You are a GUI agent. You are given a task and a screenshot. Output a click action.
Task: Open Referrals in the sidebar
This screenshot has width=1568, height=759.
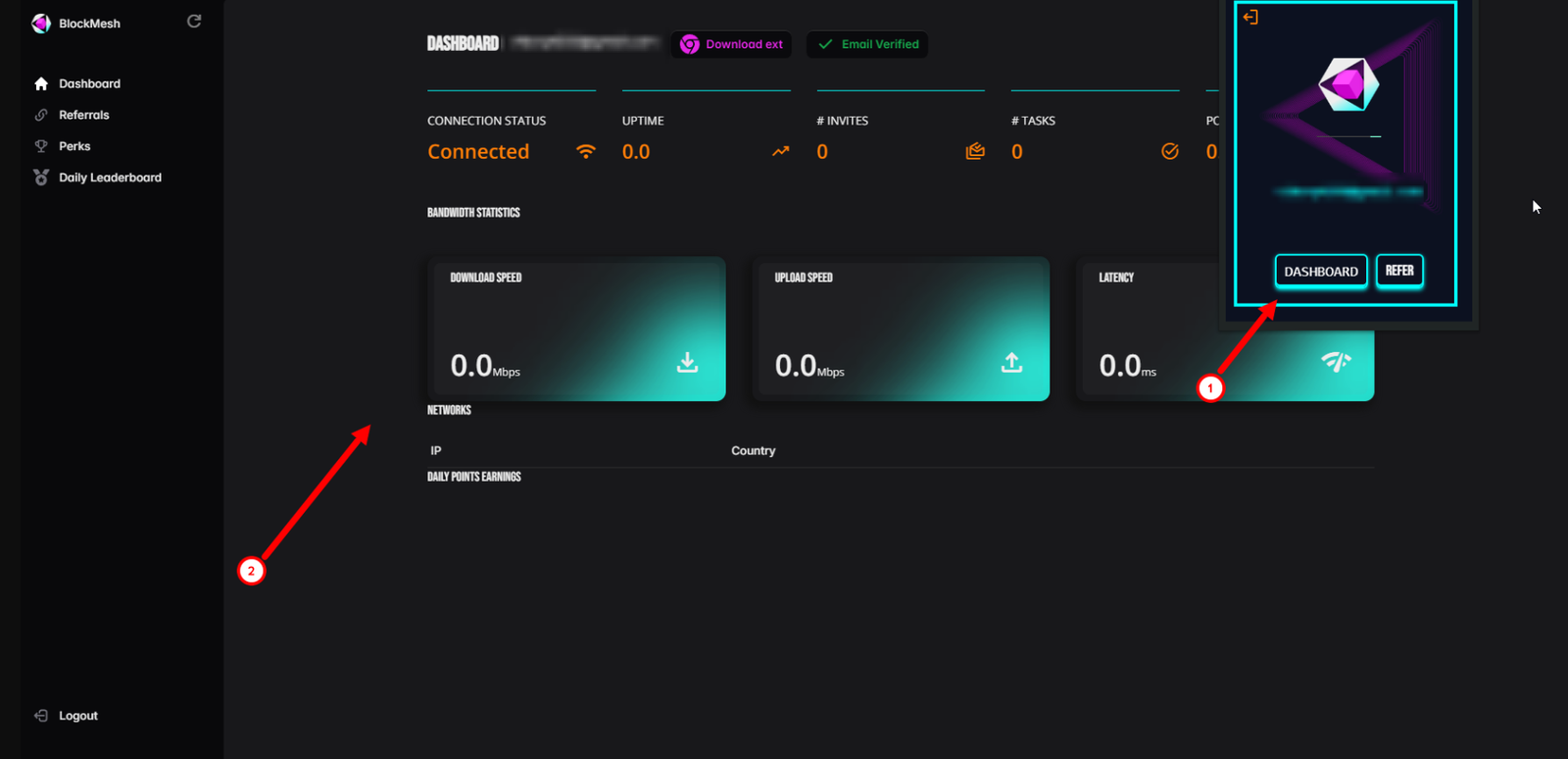coord(83,116)
